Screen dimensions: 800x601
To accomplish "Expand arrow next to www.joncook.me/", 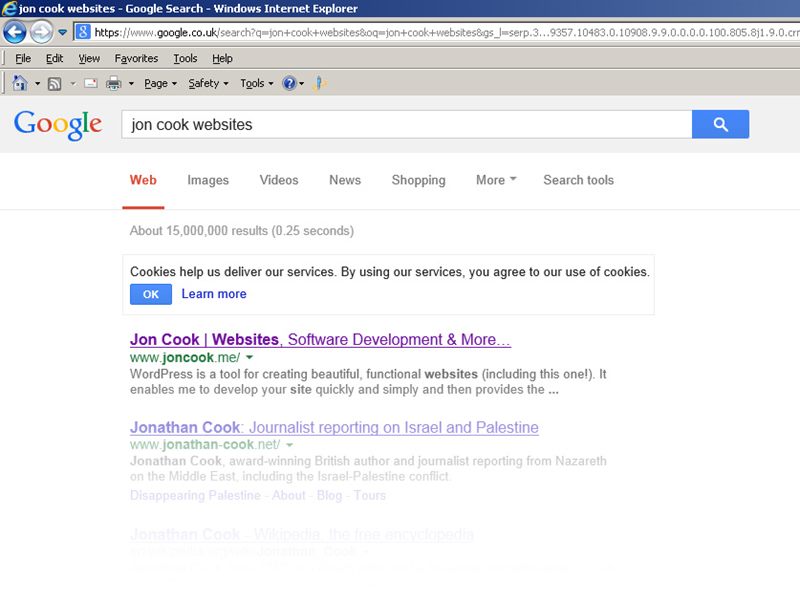I will pyautogui.click(x=249, y=357).
